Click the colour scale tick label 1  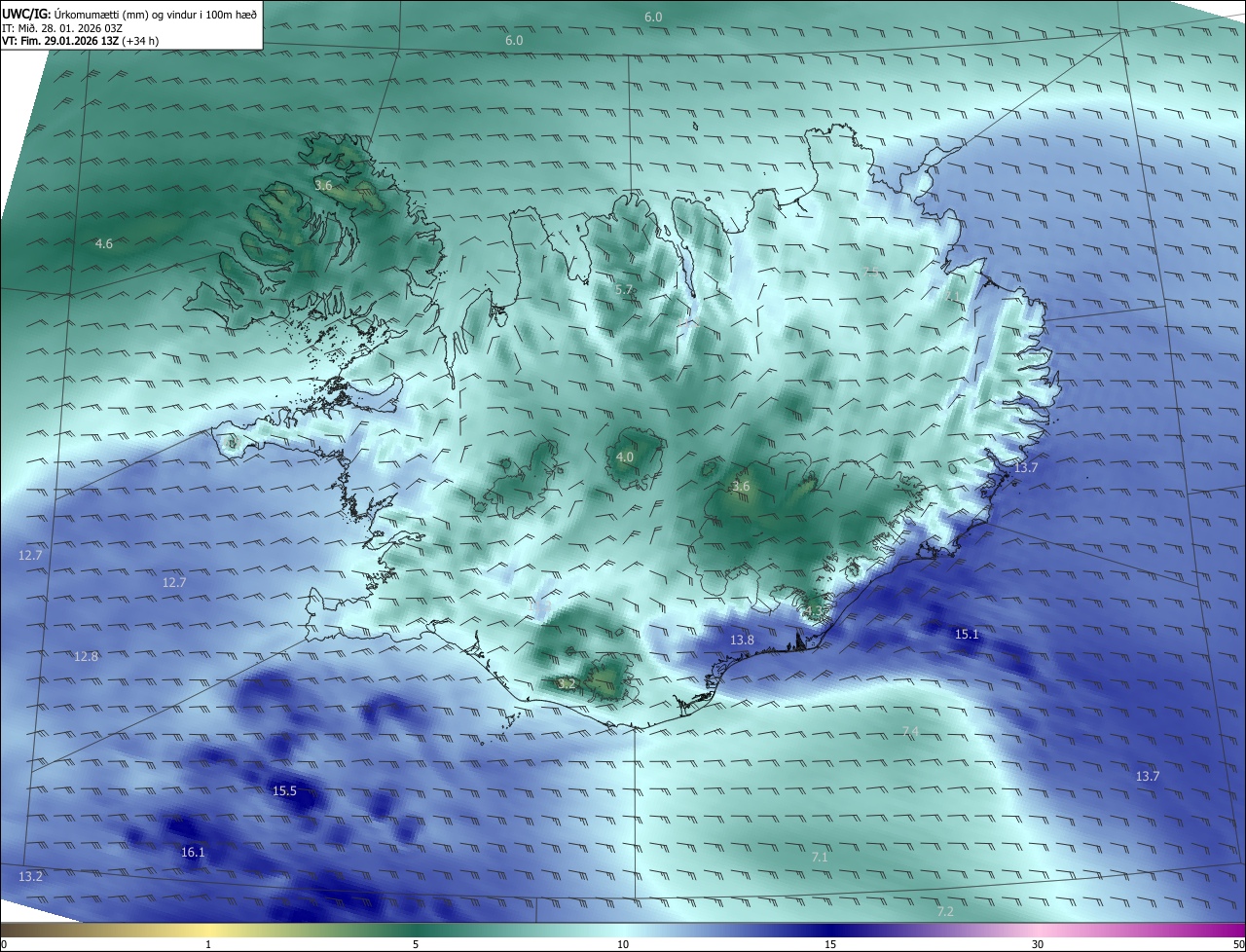point(208,944)
